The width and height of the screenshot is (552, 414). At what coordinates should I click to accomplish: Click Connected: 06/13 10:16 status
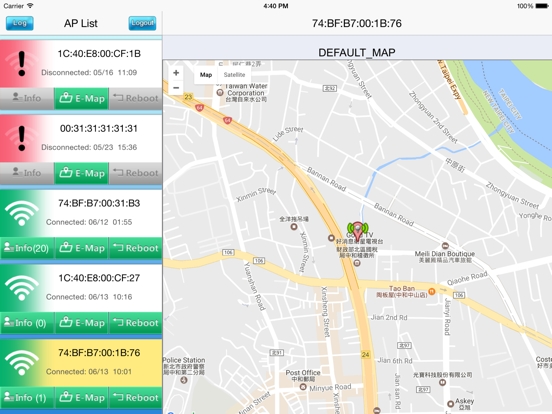(89, 297)
